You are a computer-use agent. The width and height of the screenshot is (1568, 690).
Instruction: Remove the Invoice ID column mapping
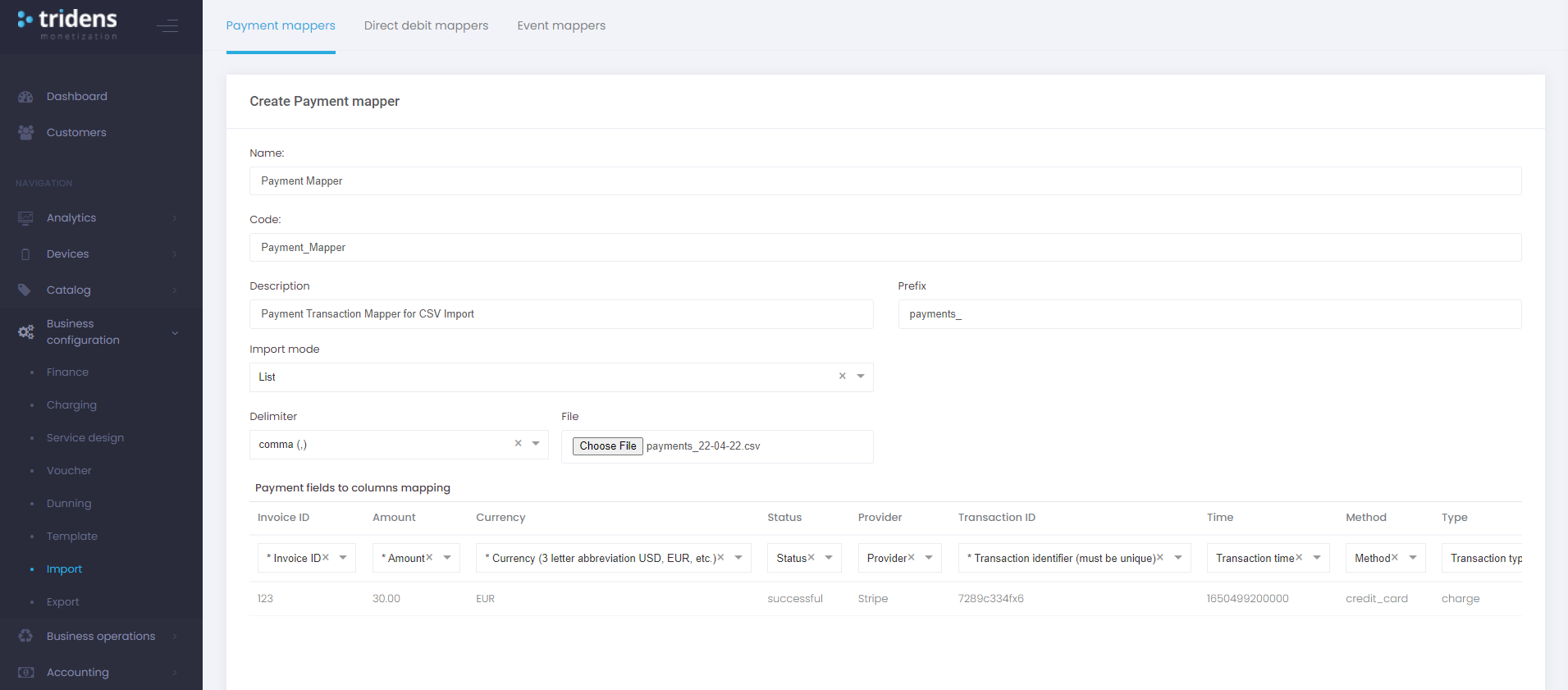[326, 557]
